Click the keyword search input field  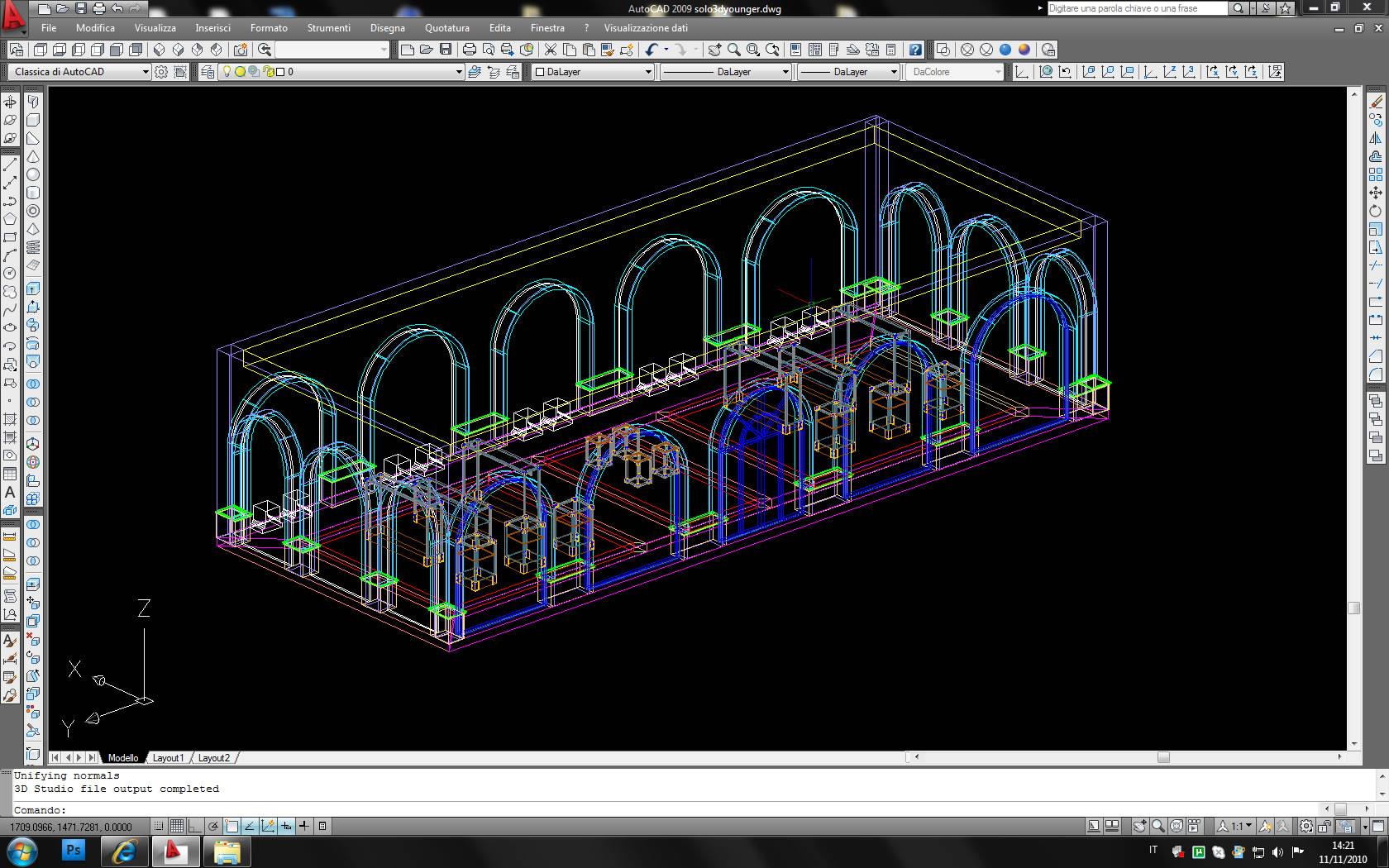1137,8
